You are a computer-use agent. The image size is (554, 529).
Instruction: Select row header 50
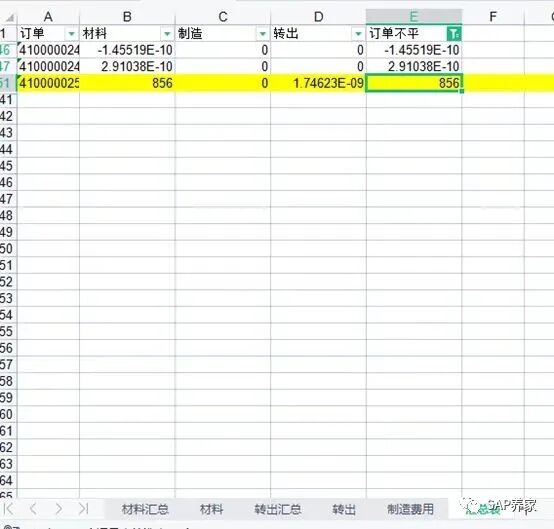[8, 249]
